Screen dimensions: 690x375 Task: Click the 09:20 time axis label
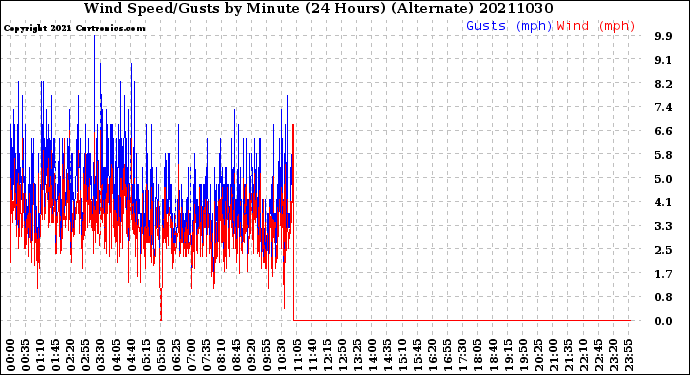(251, 355)
